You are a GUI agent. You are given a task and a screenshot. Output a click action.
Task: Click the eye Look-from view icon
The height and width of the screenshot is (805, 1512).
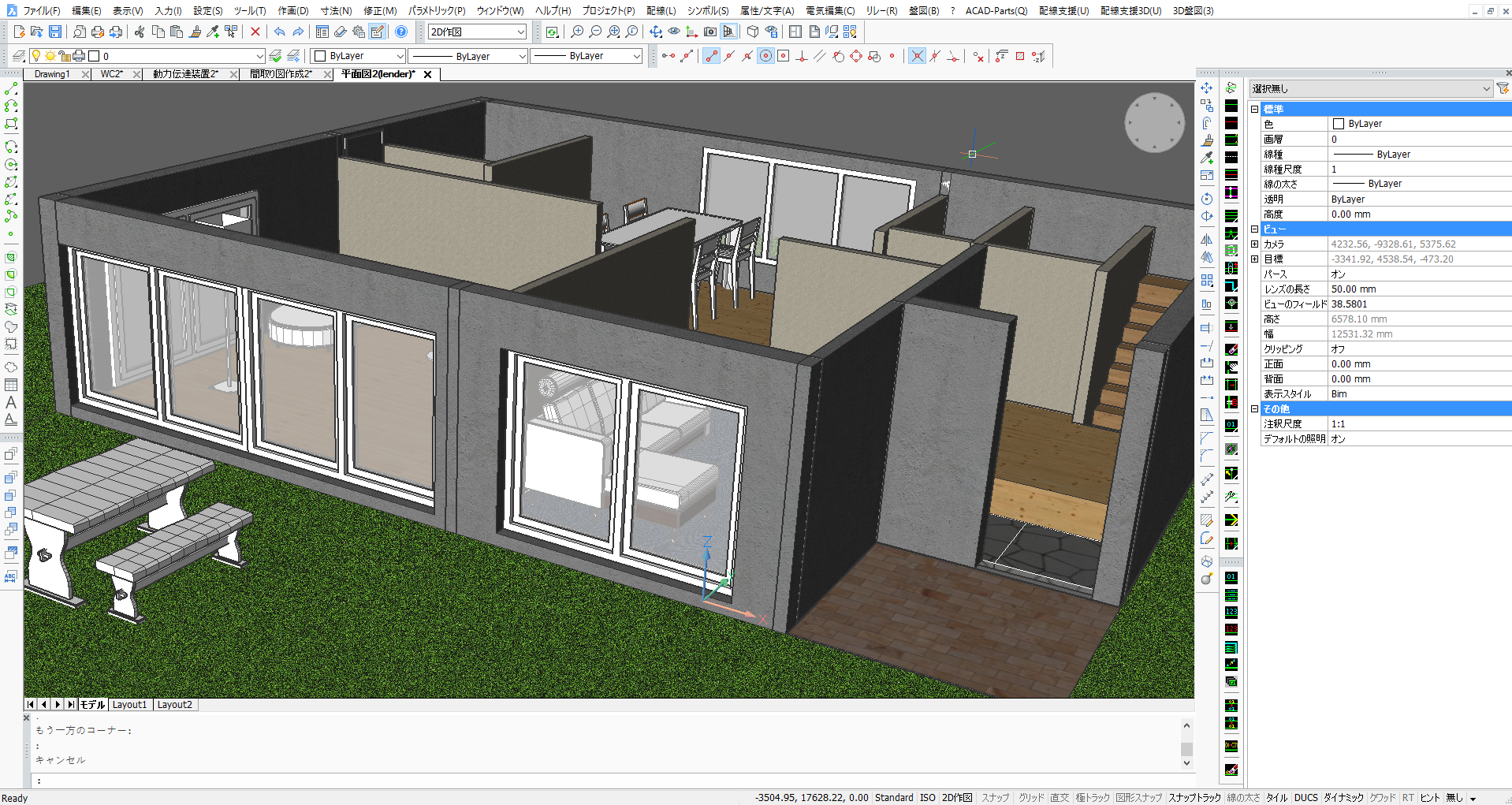click(674, 32)
